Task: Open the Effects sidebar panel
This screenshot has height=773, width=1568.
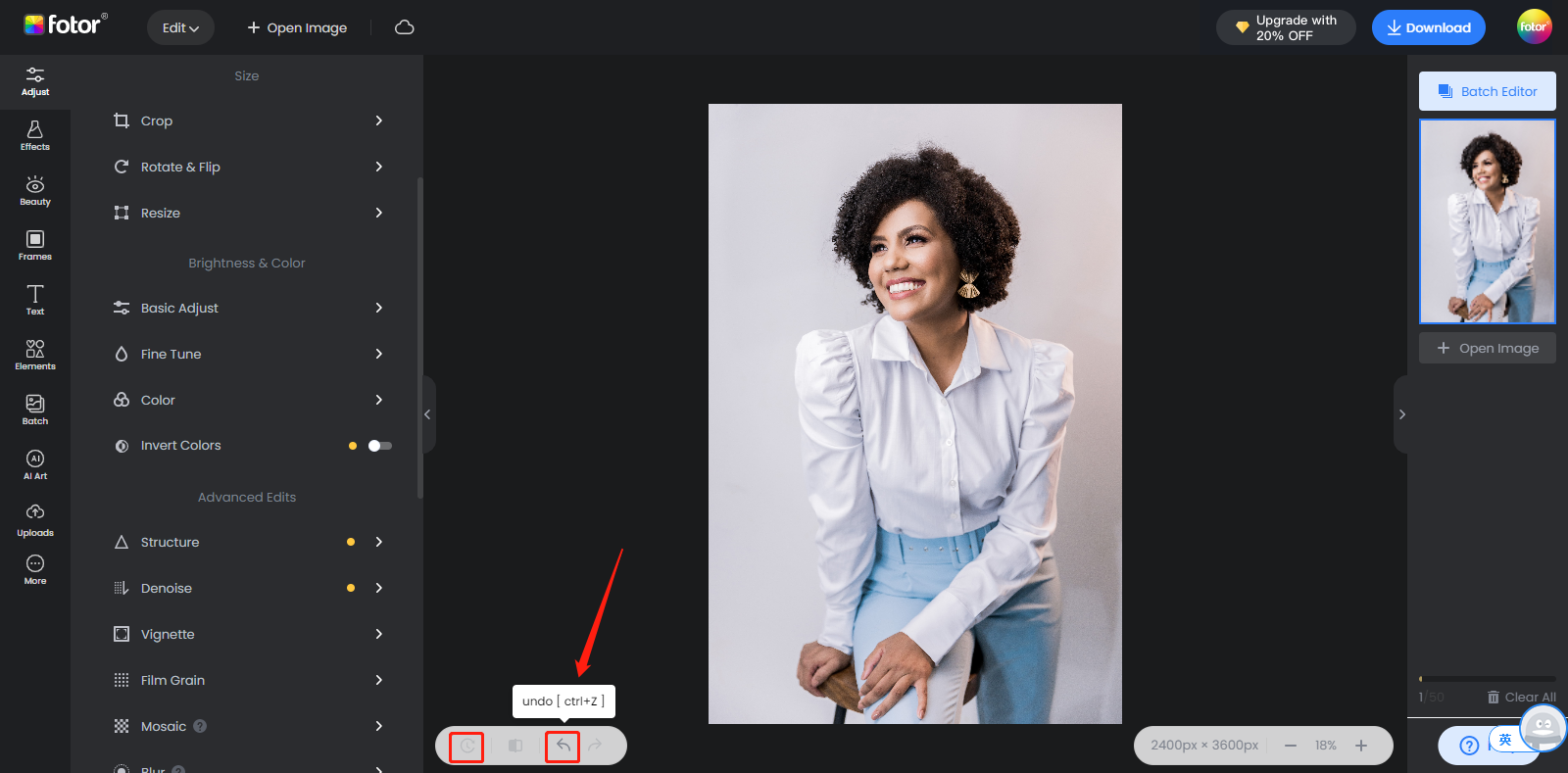Action: [35, 136]
